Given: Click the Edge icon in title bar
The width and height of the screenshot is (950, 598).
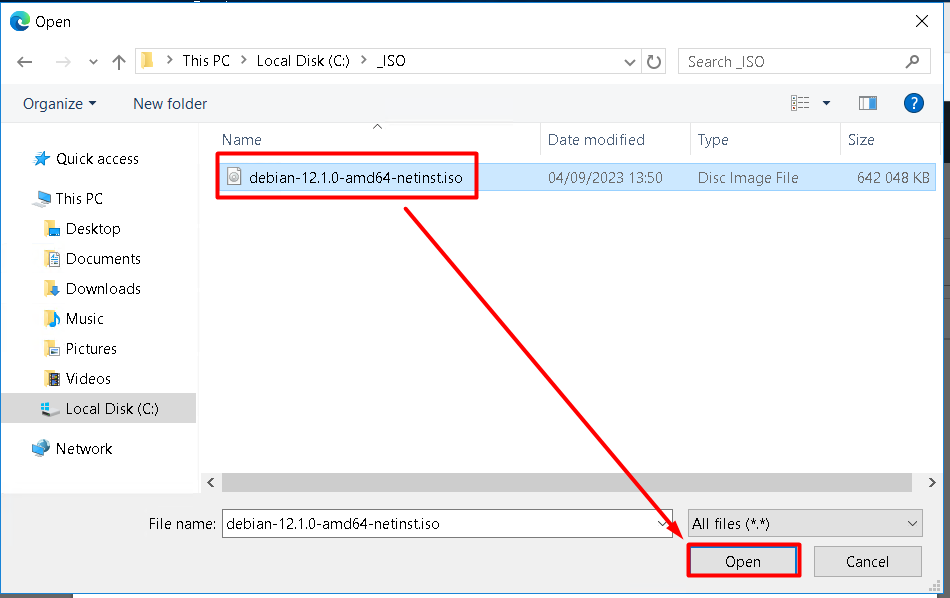Looking at the screenshot, I should point(20,21).
